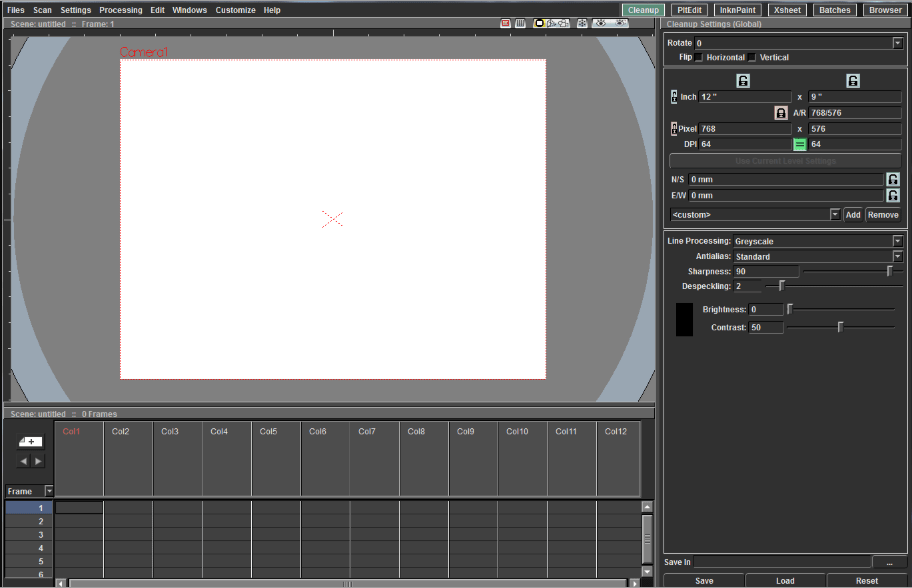Click the Add preset button
The height and width of the screenshot is (588, 912).
click(x=852, y=215)
